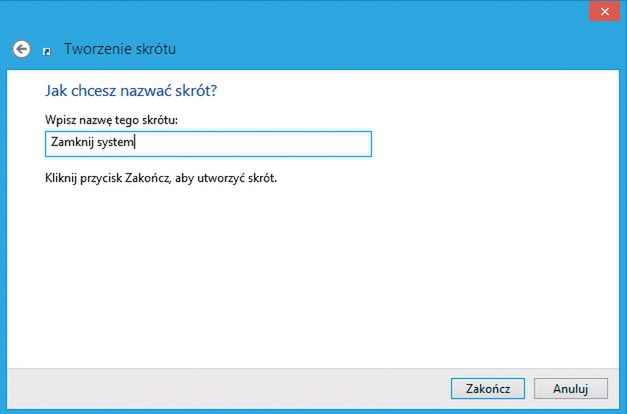Image resolution: width=627 pixels, height=414 pixels.
Task: Click the heading Jak chcesz nazwać skrót?
Action: pyautogui.click(x=132, y=91)
